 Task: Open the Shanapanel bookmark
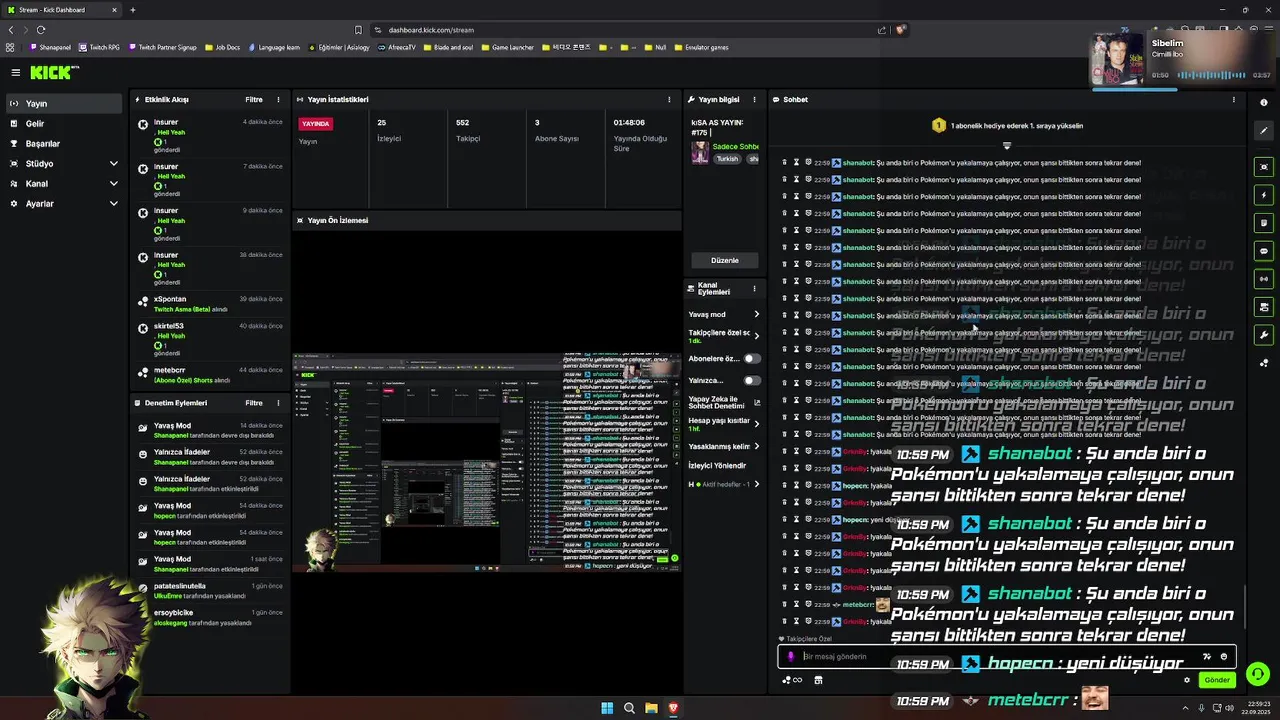(x=51, y=47)
